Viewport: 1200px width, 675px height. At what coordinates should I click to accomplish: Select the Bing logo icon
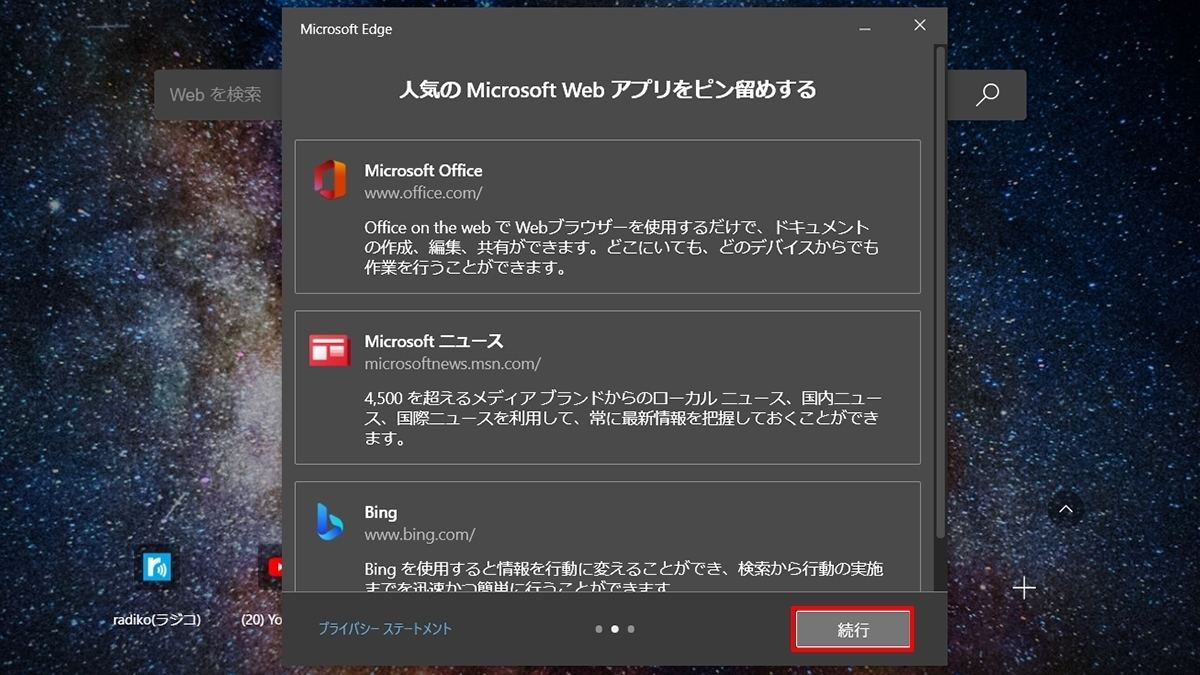coord(330,521)
